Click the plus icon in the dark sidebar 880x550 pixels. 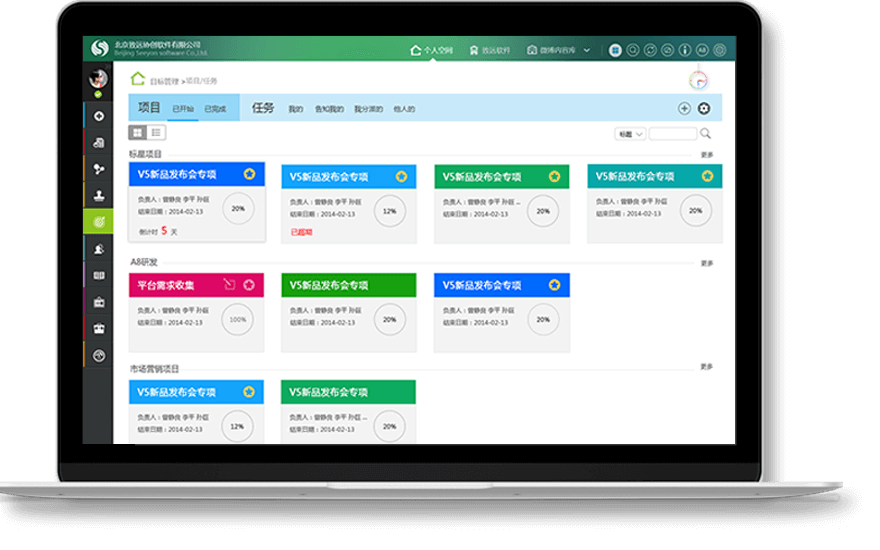pyautogui.click(x=99, y=116)
